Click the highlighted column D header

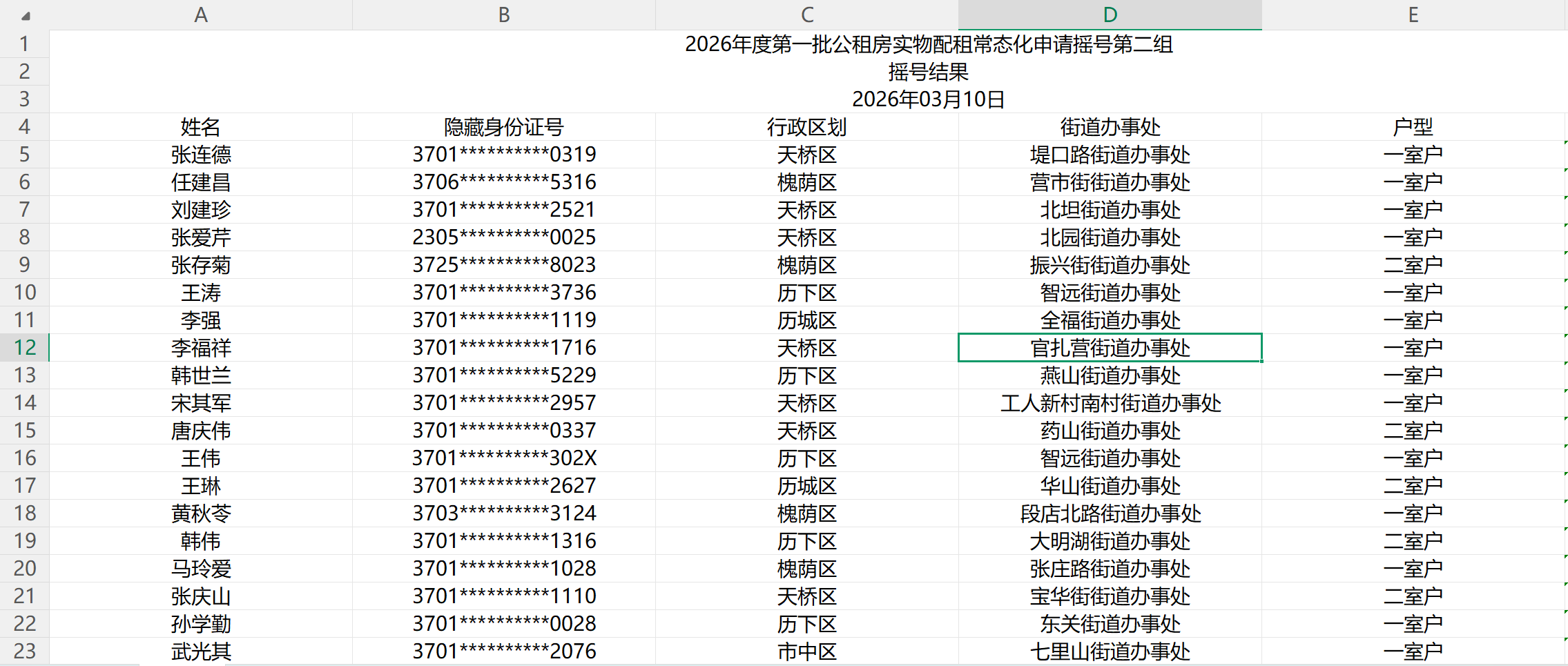(x=1110, y=15)
